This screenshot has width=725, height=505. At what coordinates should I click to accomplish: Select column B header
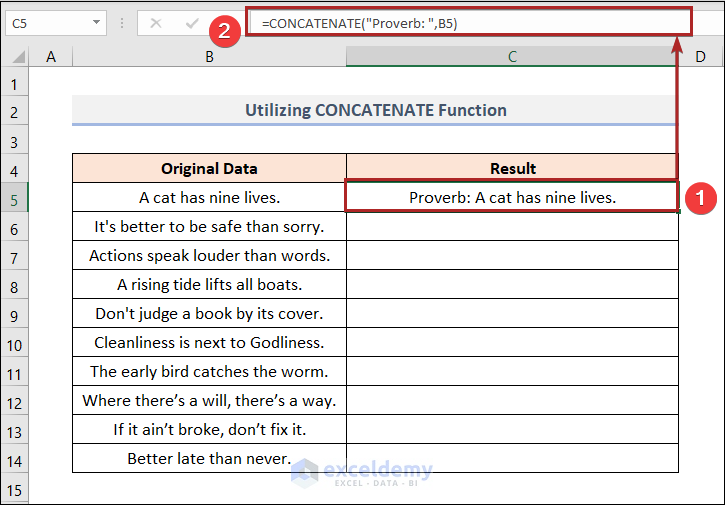(209, 57)
